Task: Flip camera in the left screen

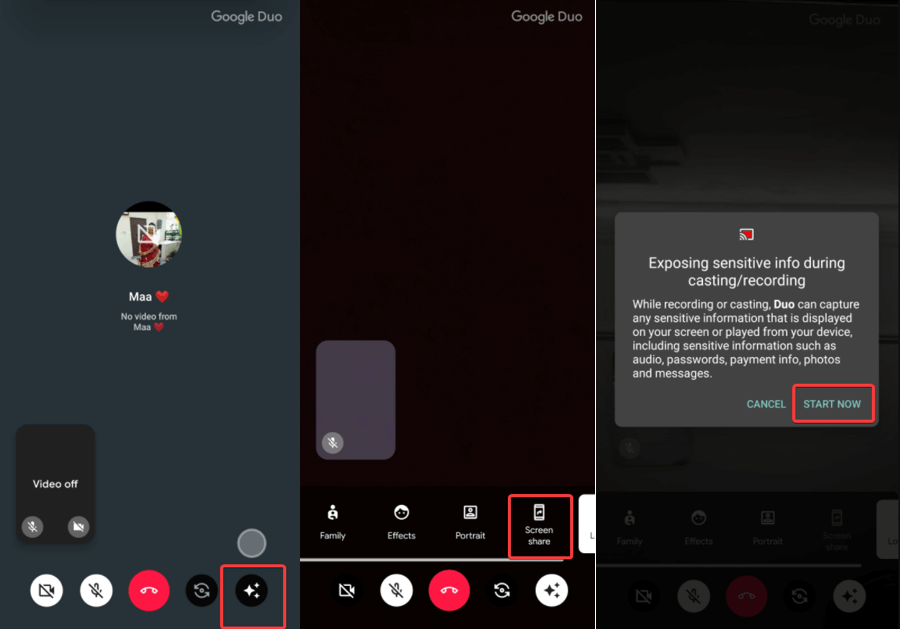Action: pyautogui.click(x=201, y=590)
